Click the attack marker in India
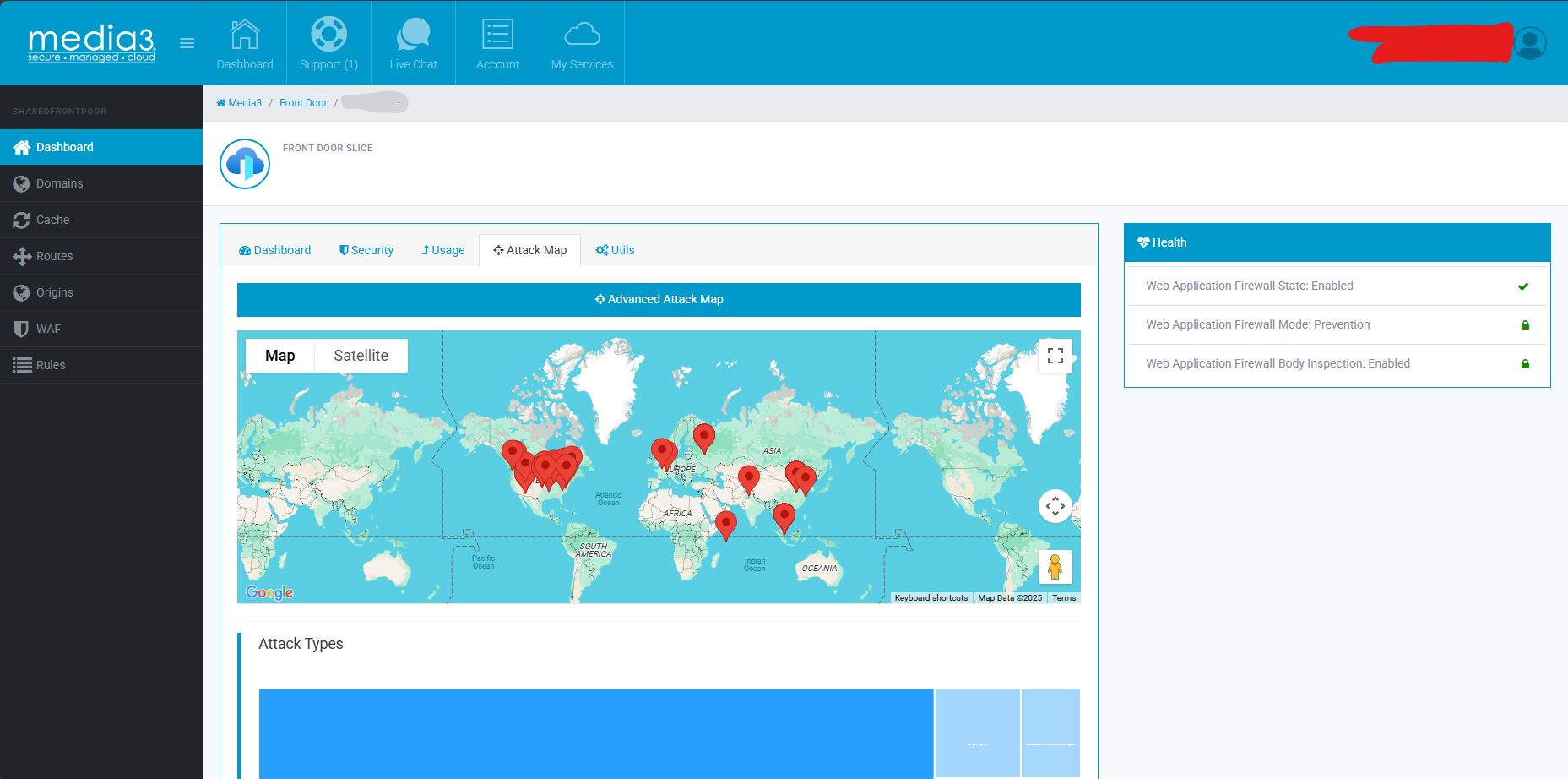Viewport: 1568px width, 779px height. (749, 479)
